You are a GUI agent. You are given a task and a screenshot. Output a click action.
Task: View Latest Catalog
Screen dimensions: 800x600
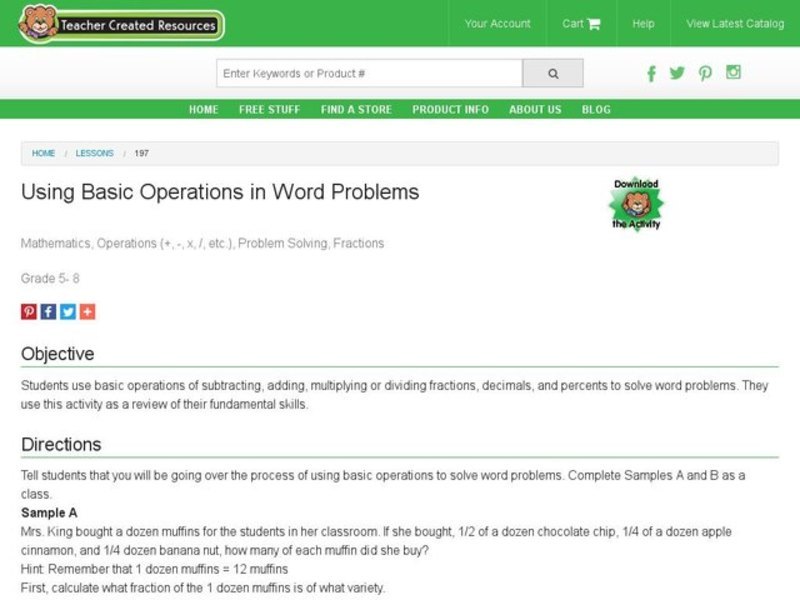(734, 22)
